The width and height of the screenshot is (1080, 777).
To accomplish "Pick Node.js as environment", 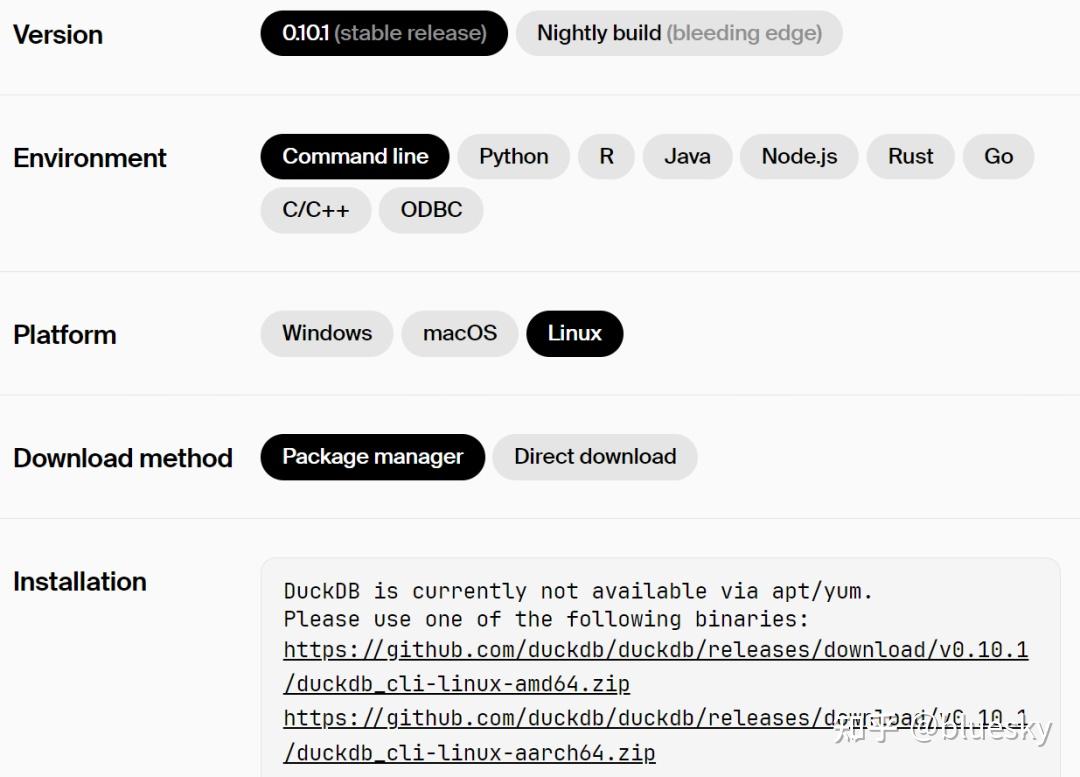I will 799,156.
